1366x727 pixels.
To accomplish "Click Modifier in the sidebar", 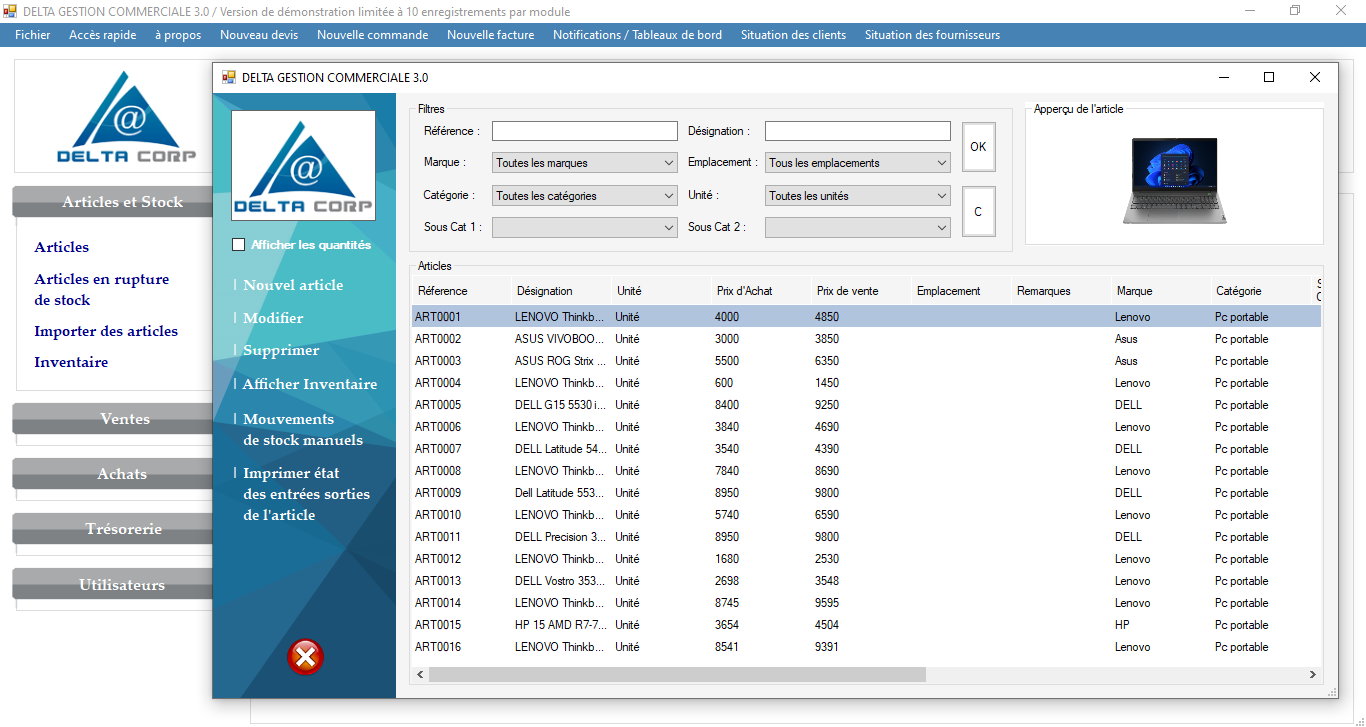I will pyautogui.click(x=273, y=318).
